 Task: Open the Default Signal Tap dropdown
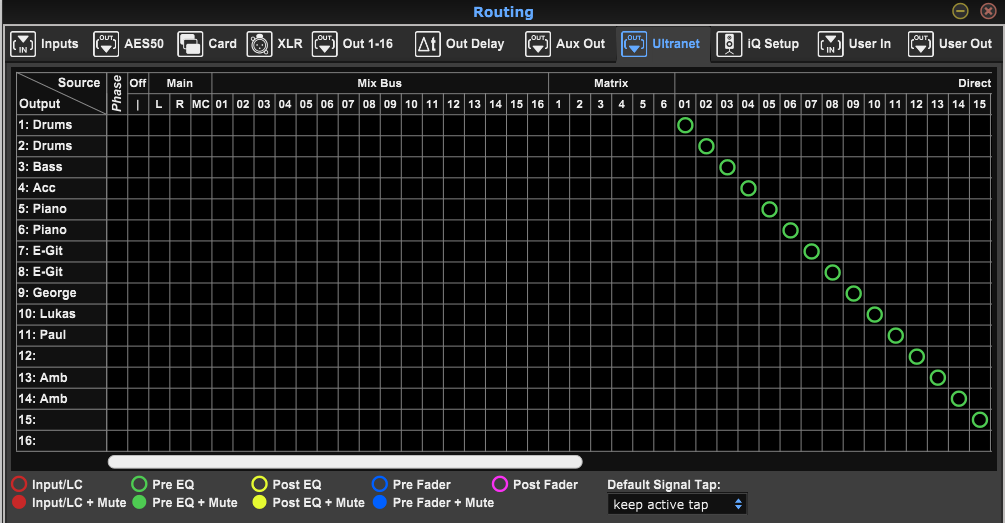678,505
